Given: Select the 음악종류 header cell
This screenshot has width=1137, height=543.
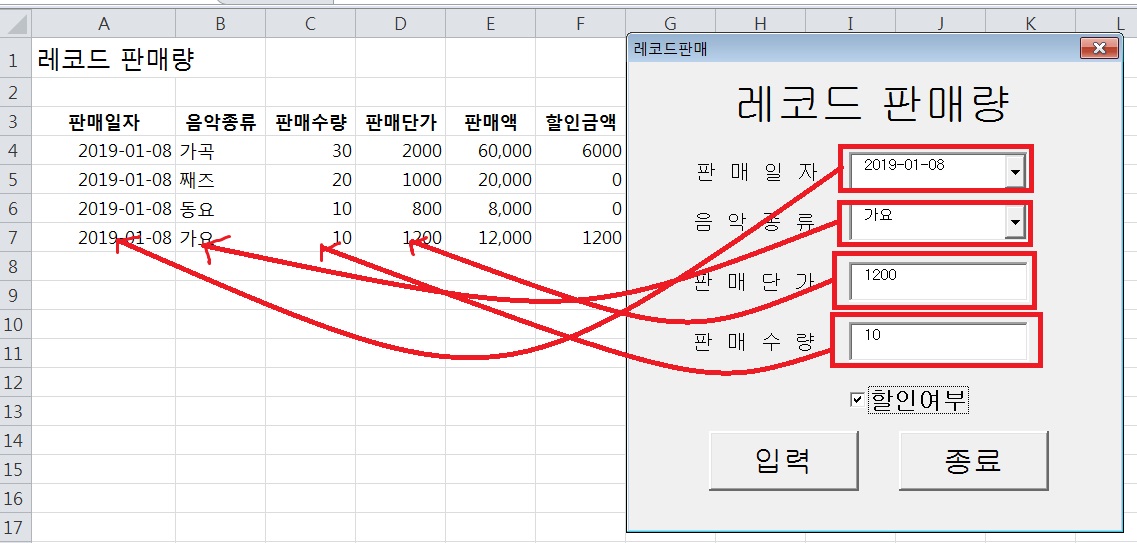Looking at the screenshot, I should click(x=220, y=123).
